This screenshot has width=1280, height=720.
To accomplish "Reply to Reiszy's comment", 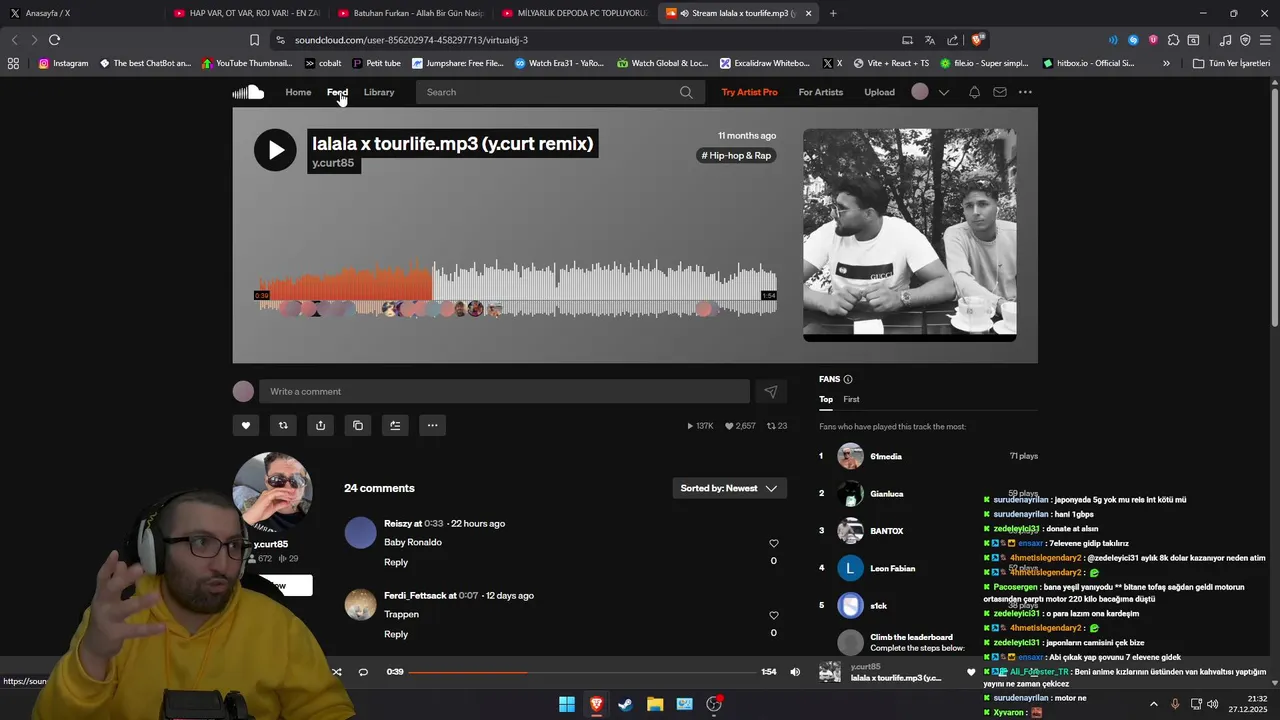I will point(396,562).
